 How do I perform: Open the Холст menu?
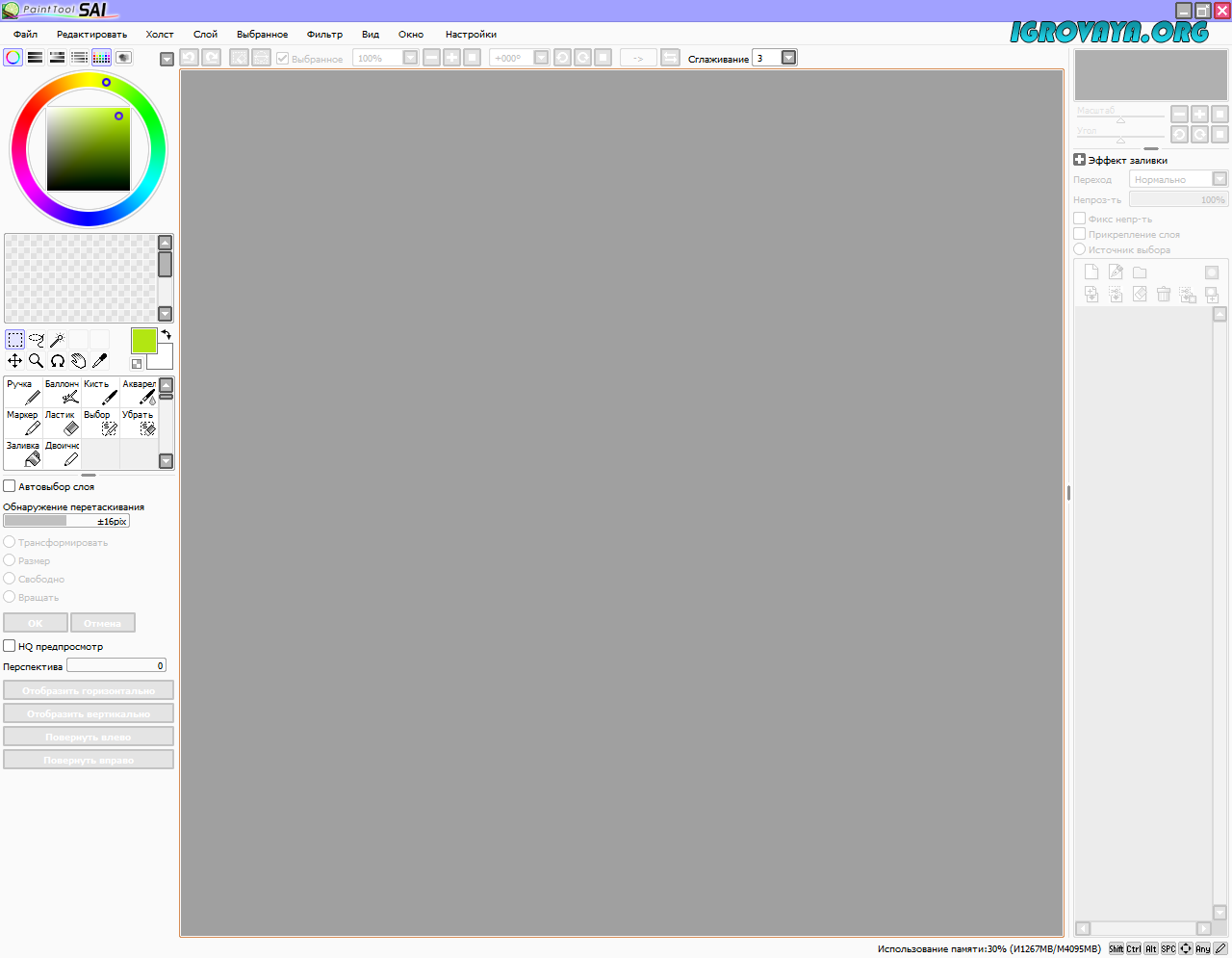pos(160,35)
